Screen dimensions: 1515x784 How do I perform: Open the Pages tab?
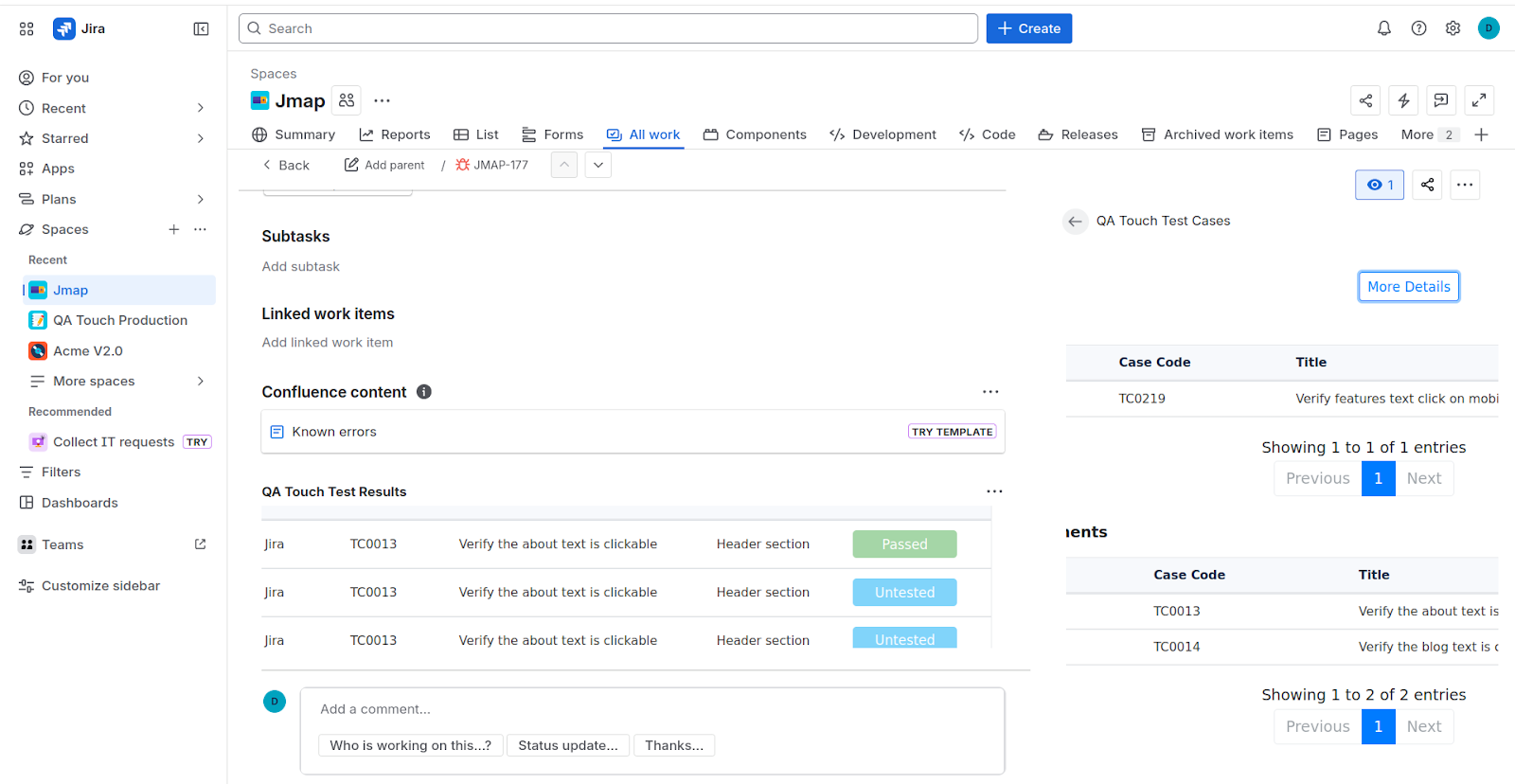pyautogui.click(x=1347, y=134)
